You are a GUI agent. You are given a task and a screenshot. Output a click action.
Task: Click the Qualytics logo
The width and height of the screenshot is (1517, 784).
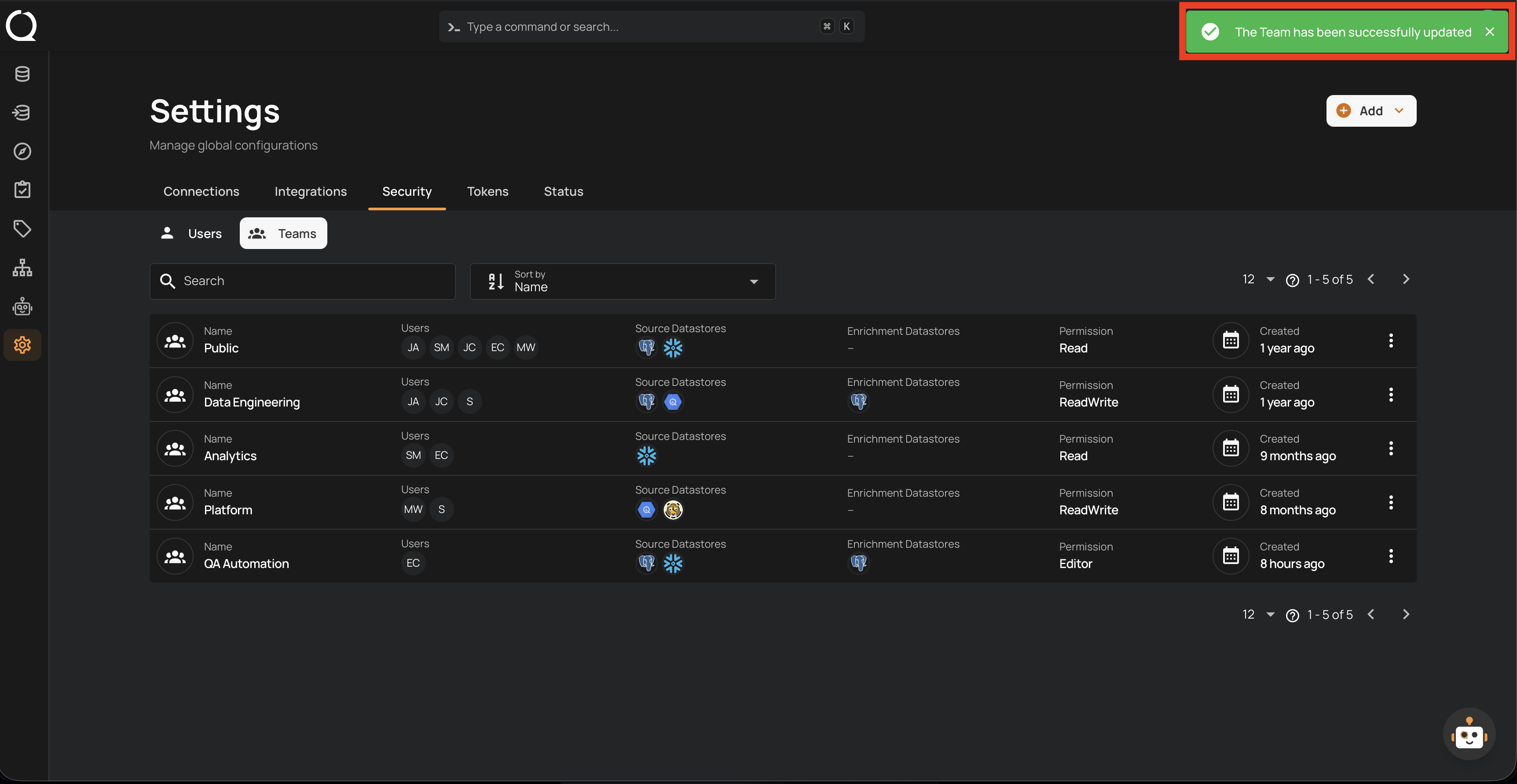pyautogui.click(x=21, y=26)
